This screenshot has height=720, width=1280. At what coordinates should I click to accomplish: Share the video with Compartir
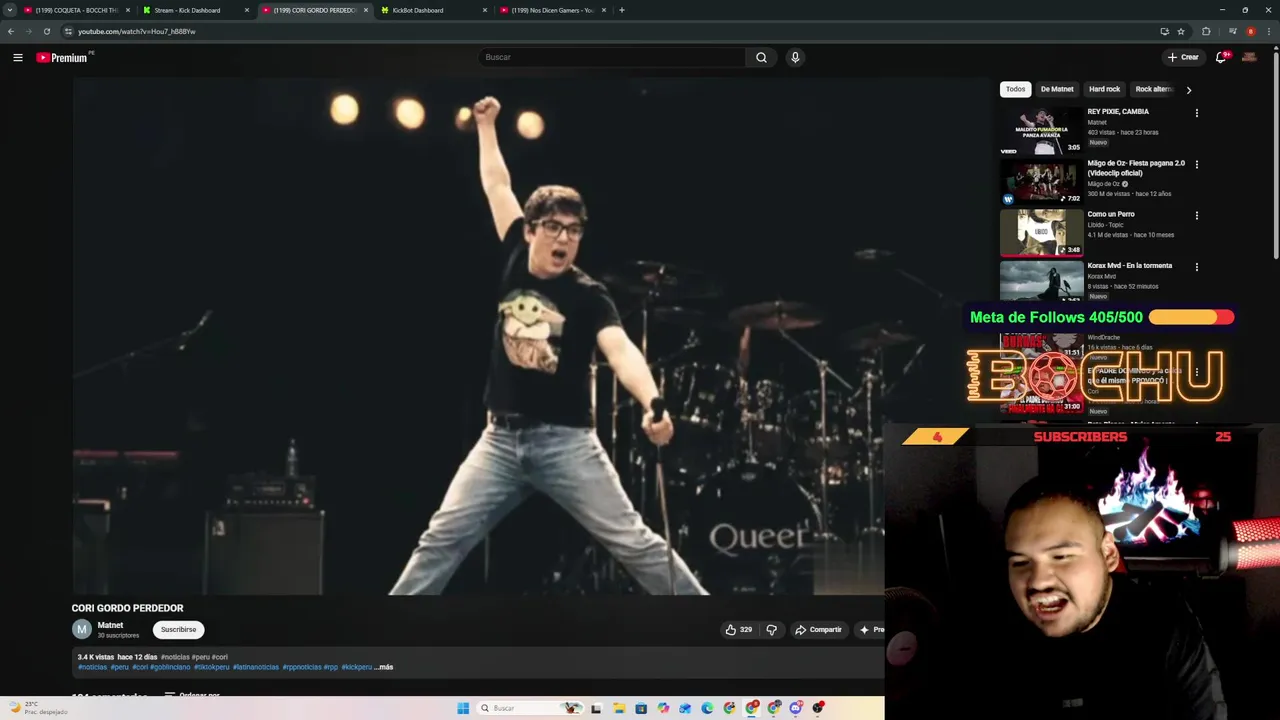click(818, 629)
